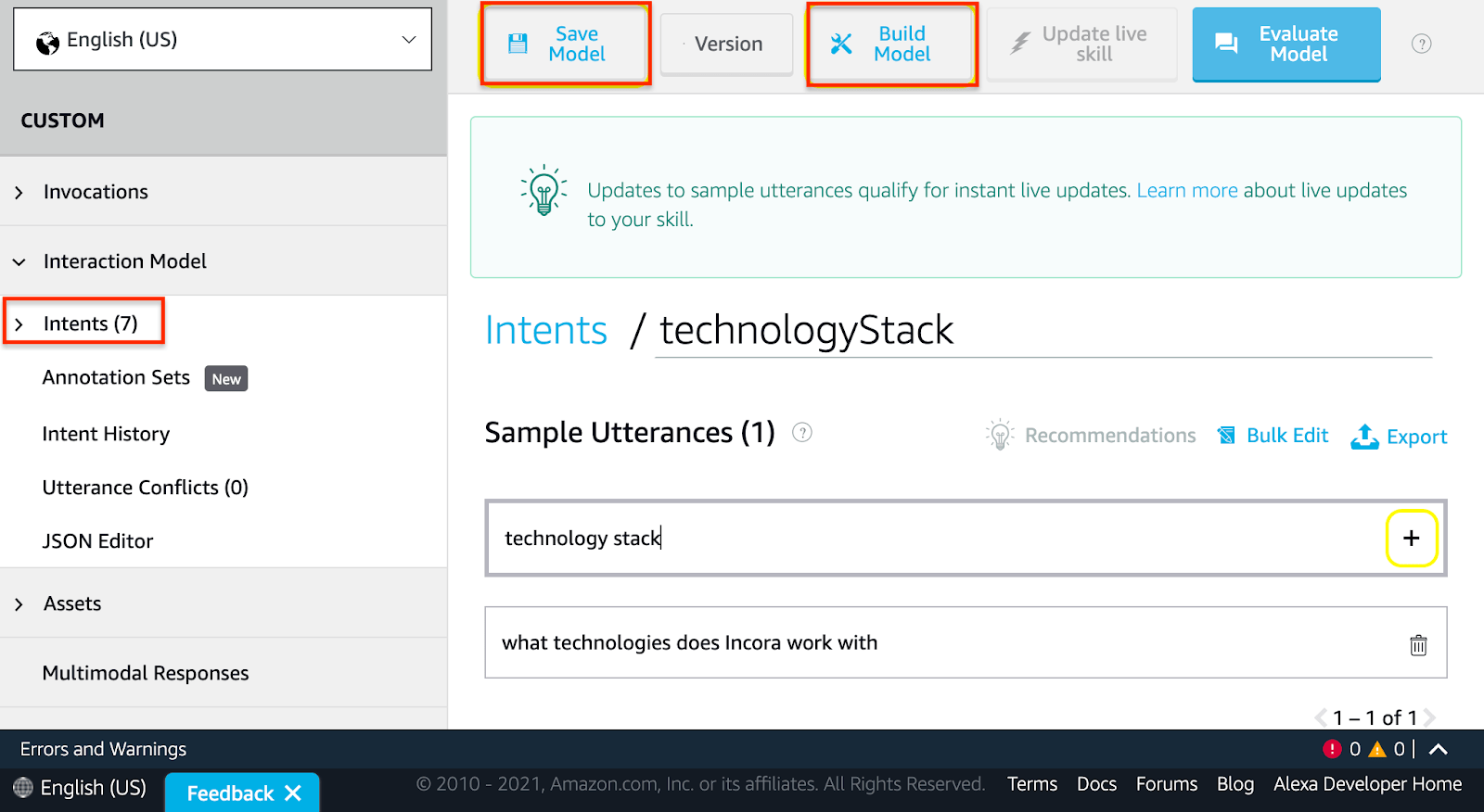Open Bulk Edit for utterances

[1273, 436]
